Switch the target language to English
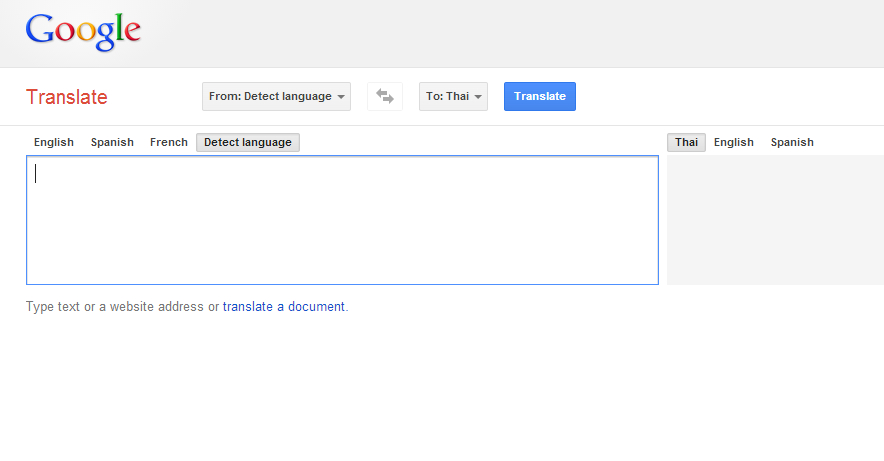Image resolution: width=884 pixels, height=461 pixels. click(734, 142)
